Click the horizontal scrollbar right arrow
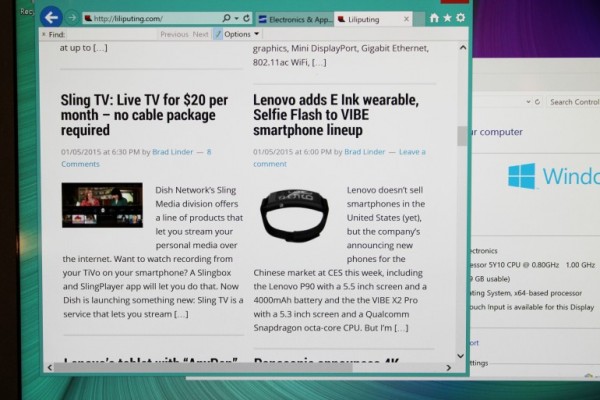The image size is (600, 400). tap(448, 368)
